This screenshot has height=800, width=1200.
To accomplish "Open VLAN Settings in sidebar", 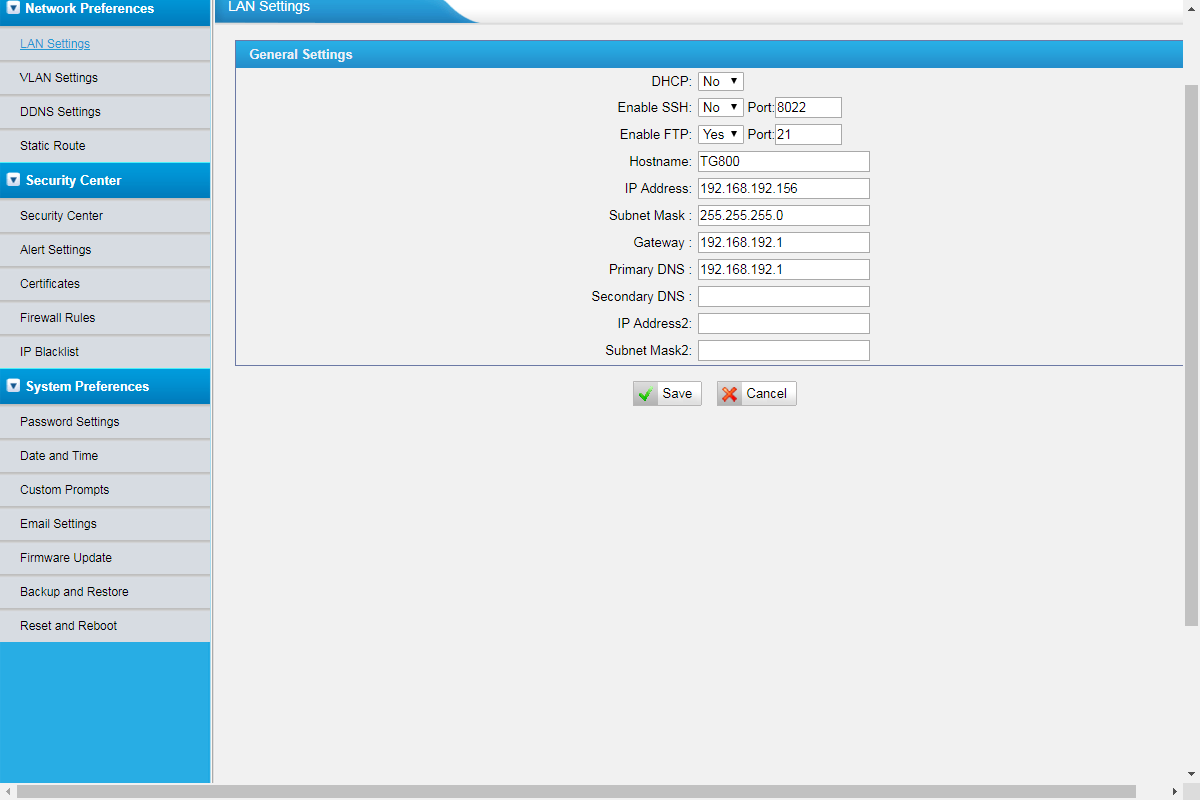I will click(59, 78).
